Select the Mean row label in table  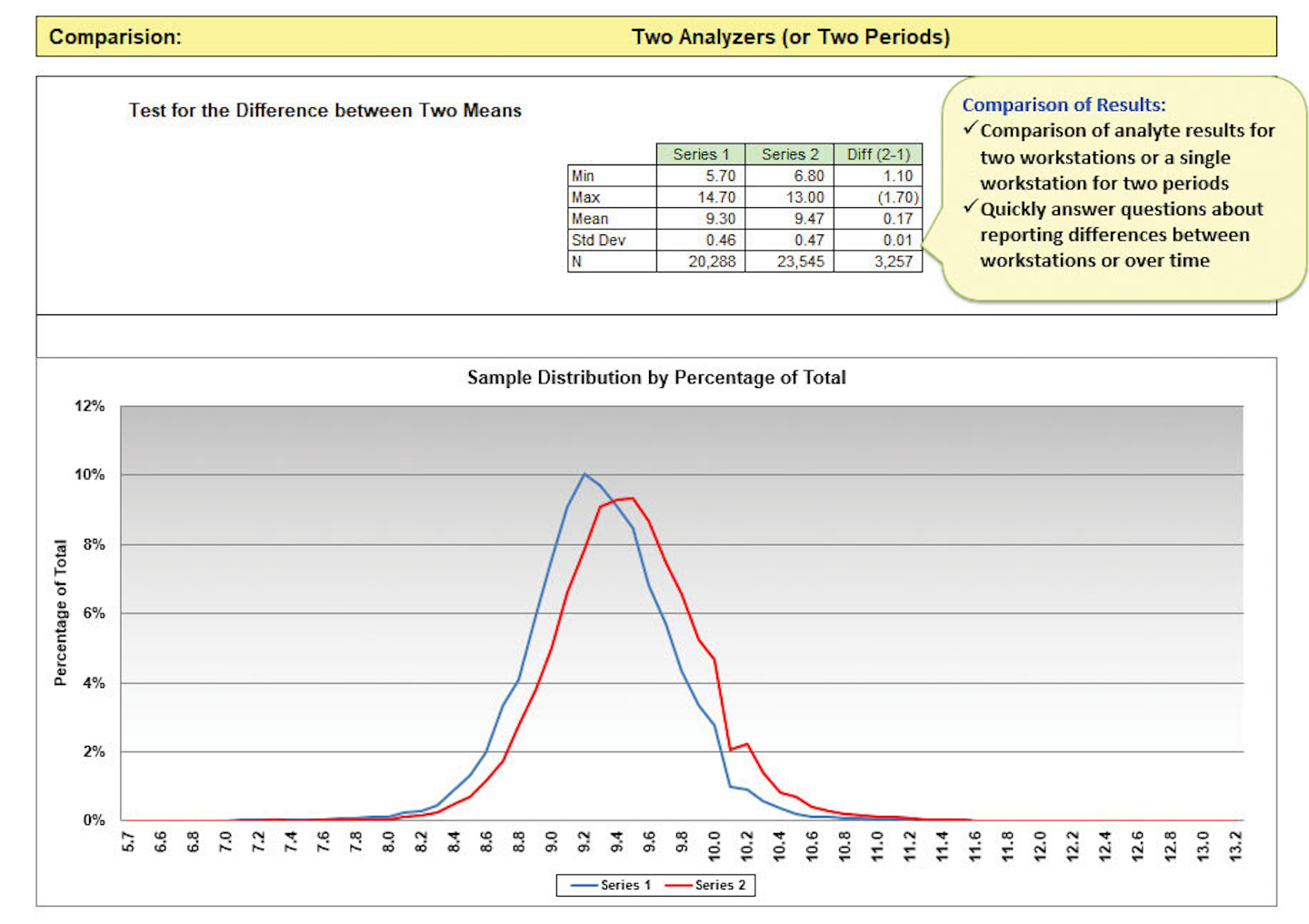pos(589,218)
